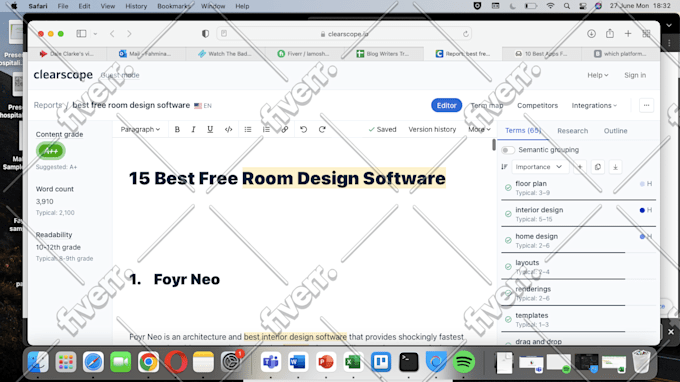
Task: Open the Paragraph style dropdown
Action: (140, 129)
